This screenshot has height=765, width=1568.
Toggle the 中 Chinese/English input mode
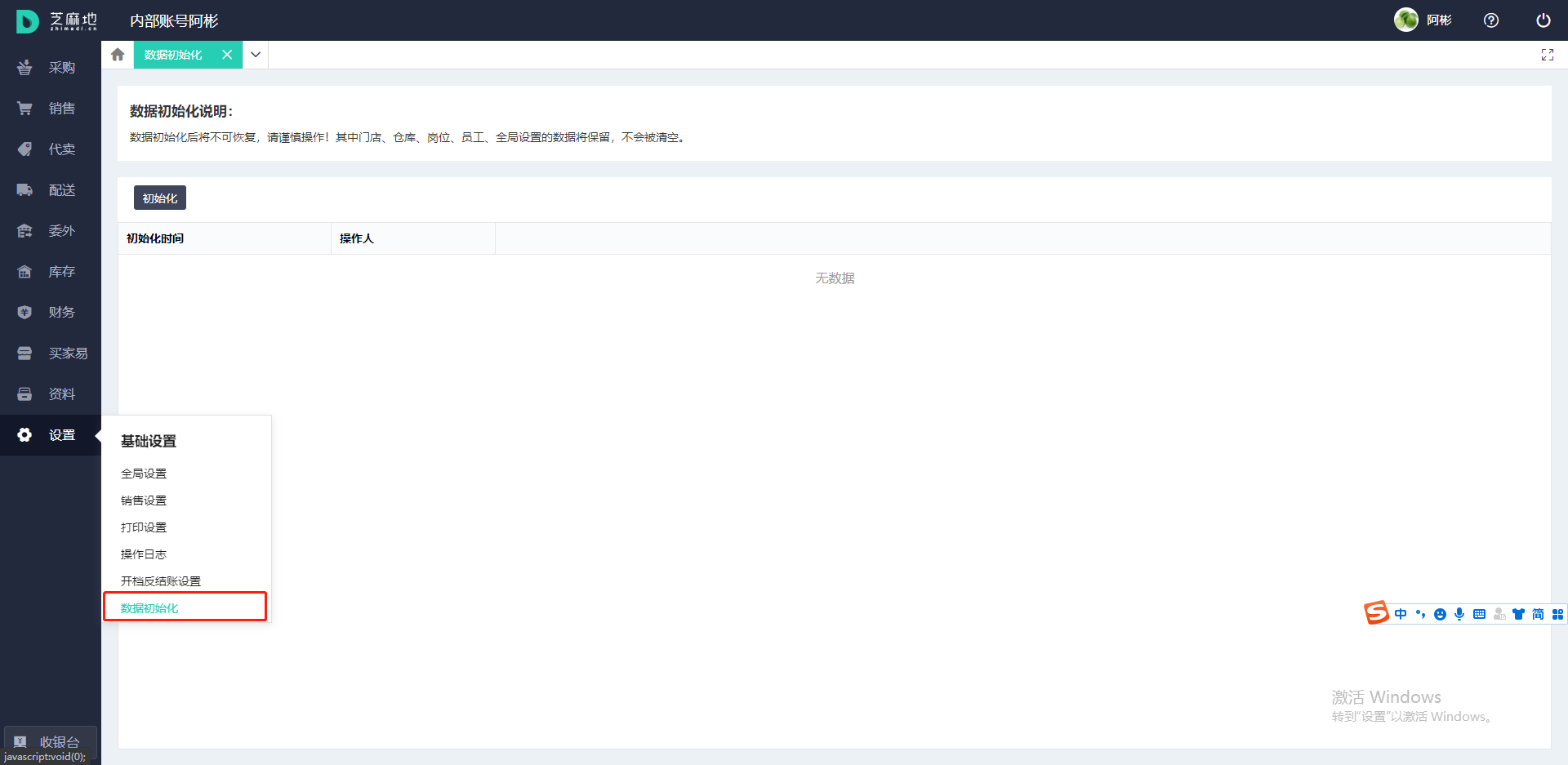click(1401, 614)
